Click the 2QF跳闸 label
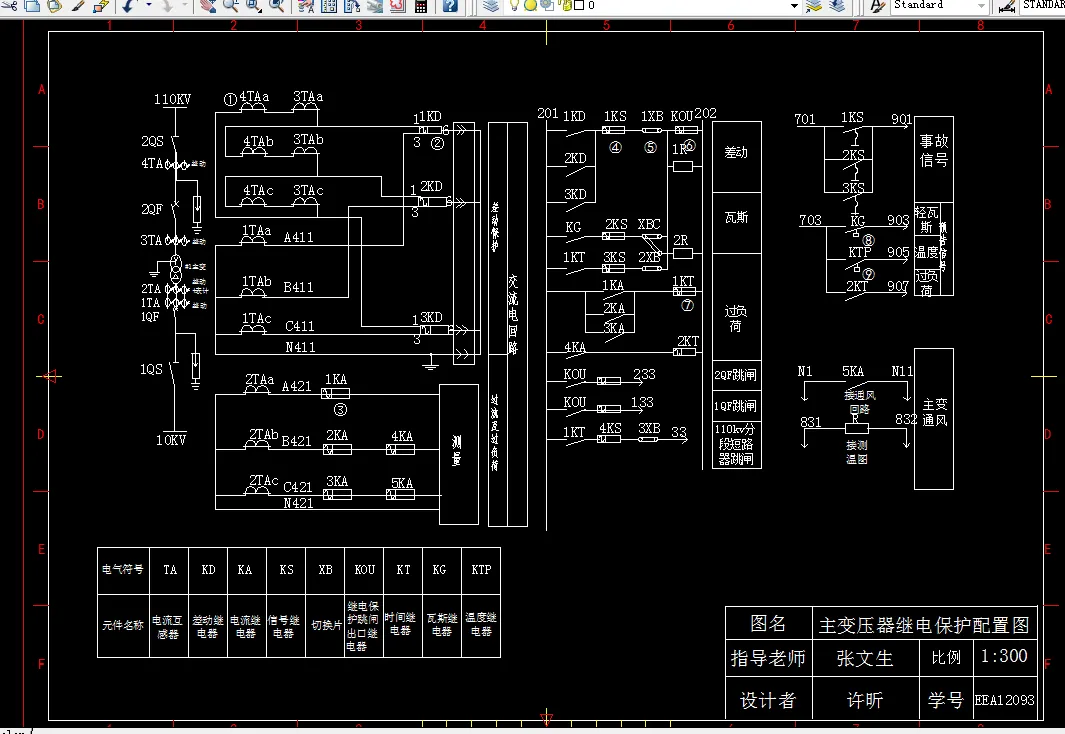 pyautogui.click(x=735, y=375)
